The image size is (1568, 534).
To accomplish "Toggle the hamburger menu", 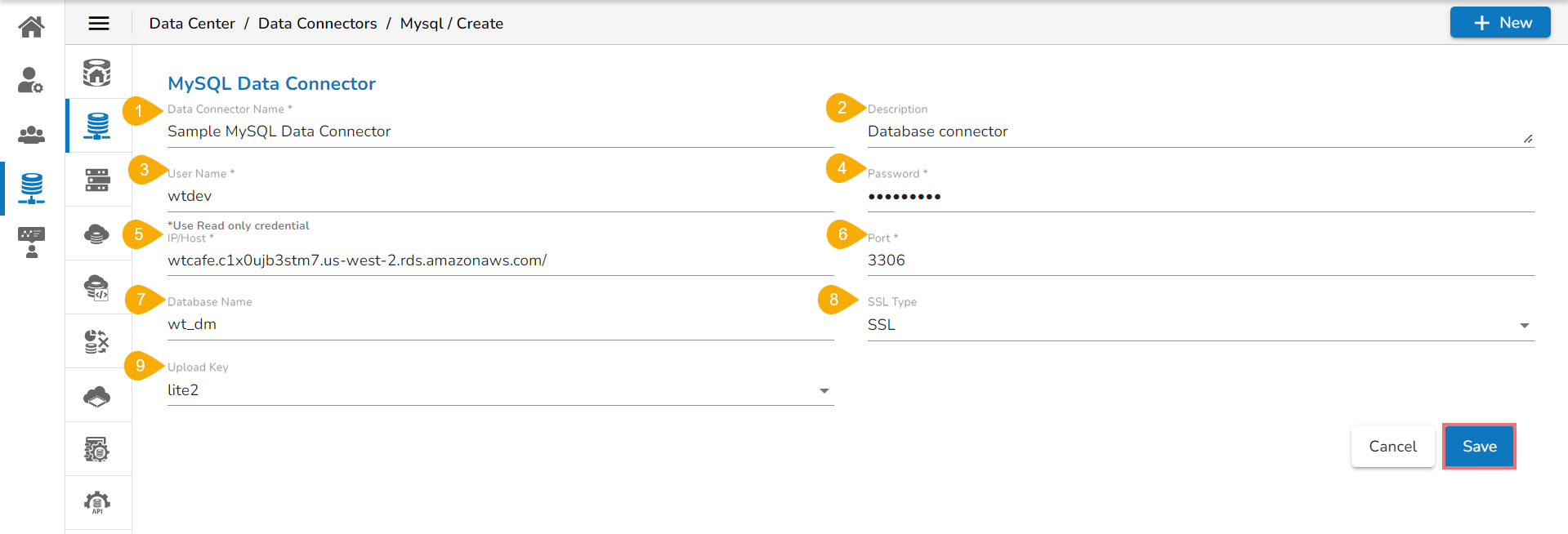I will pos(99,24).
